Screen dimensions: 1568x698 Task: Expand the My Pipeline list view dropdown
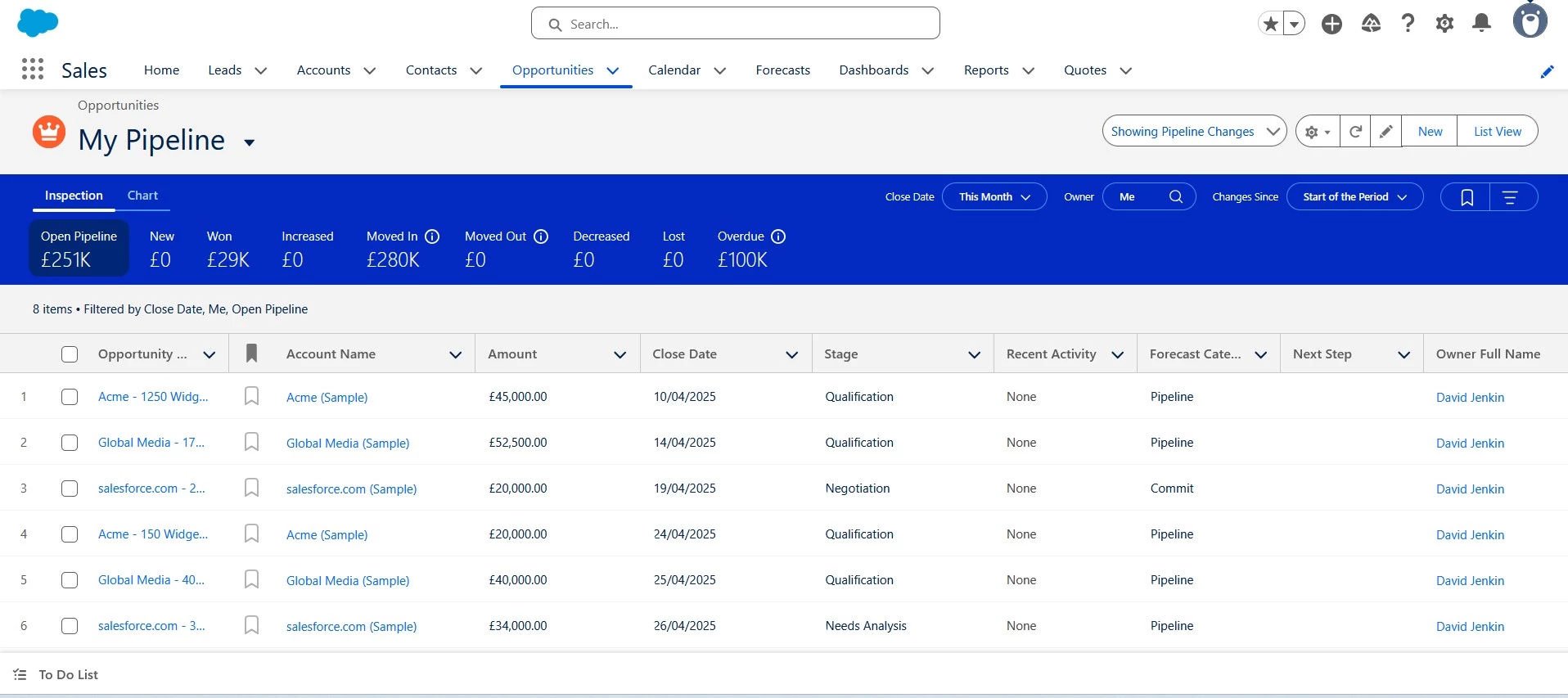coord(250,142)
